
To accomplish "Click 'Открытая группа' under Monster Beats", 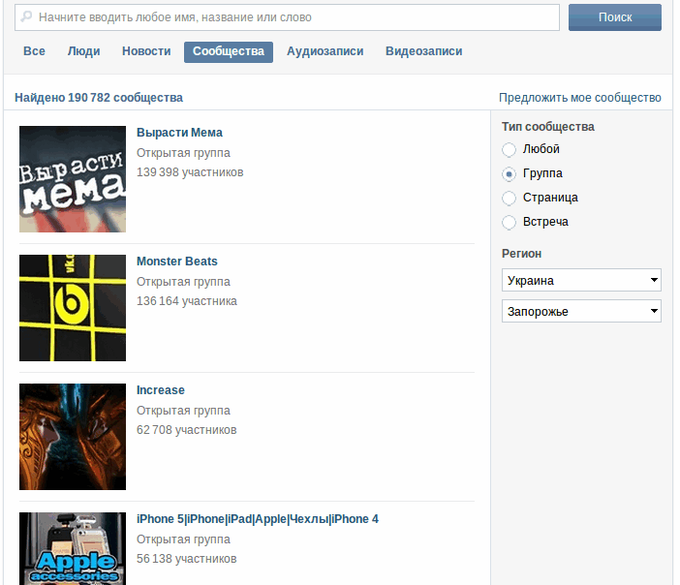I will coord(183,282).
